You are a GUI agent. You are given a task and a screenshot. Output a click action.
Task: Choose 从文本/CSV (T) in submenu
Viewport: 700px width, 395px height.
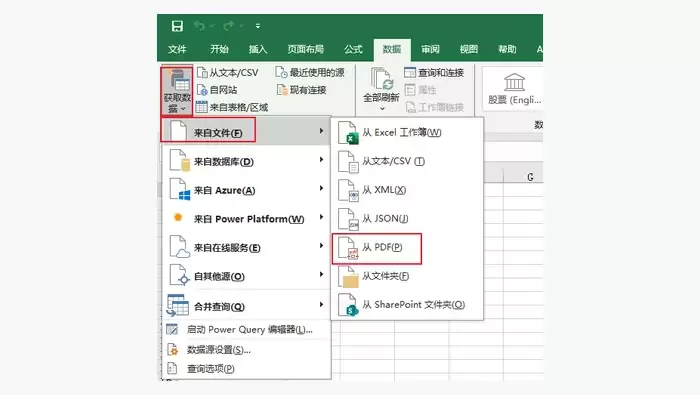(x=407, y=161)
